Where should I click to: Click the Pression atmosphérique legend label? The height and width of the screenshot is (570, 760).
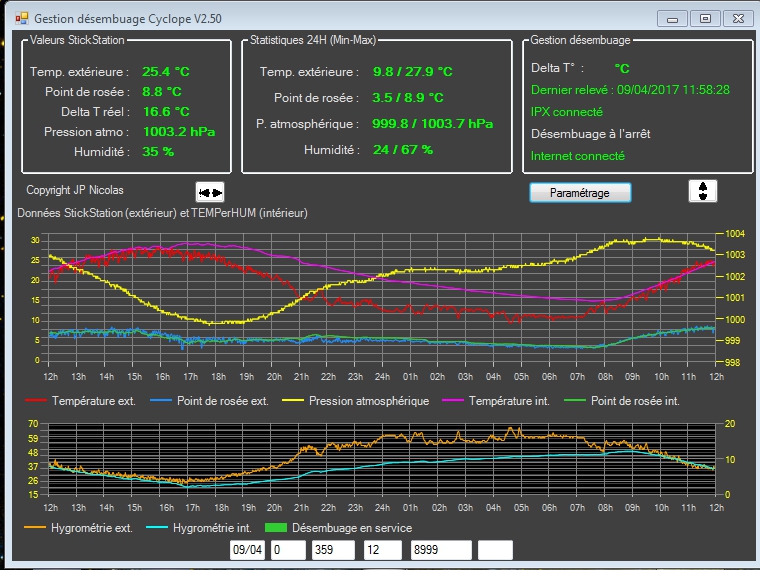pos(369,401)
